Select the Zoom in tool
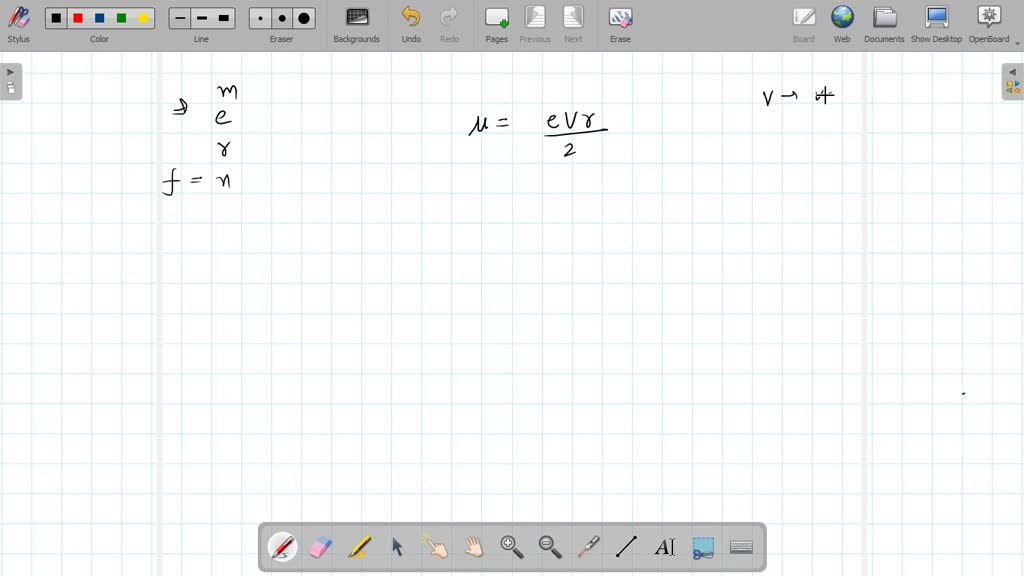The width and height of the screenshot is (1024, 576). coord(512,547)
